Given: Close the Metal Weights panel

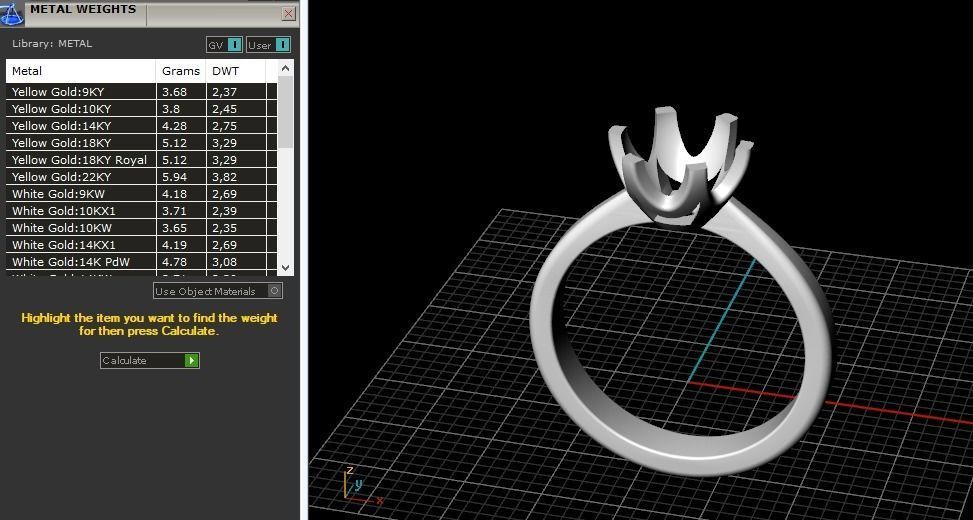Looking at the screenshot, I should tap(289, 14).
